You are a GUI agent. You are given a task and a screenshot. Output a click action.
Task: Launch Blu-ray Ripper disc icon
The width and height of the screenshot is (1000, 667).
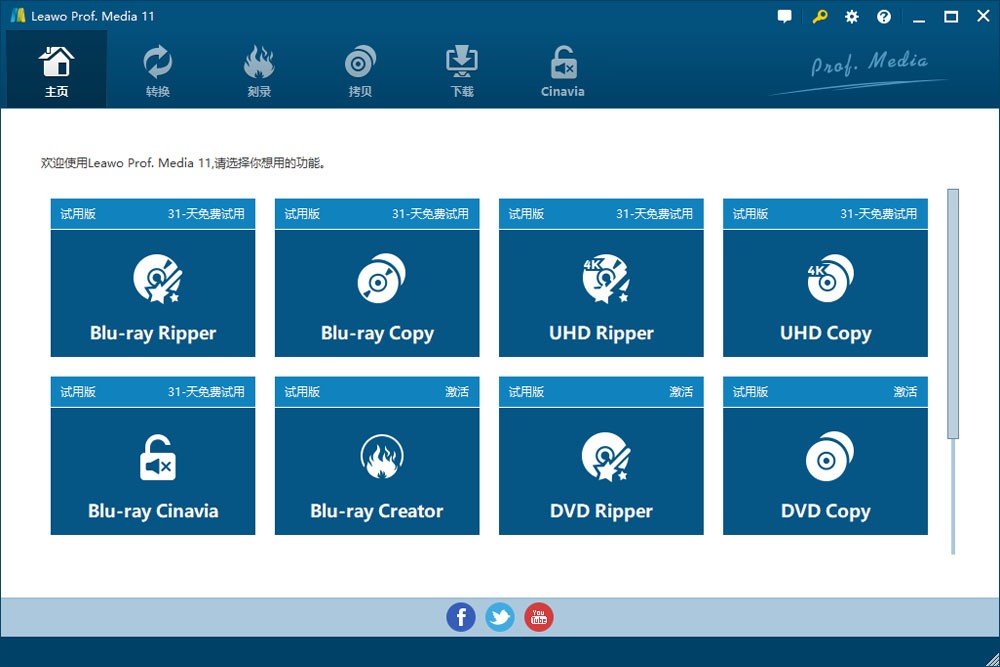click(158, 278)
